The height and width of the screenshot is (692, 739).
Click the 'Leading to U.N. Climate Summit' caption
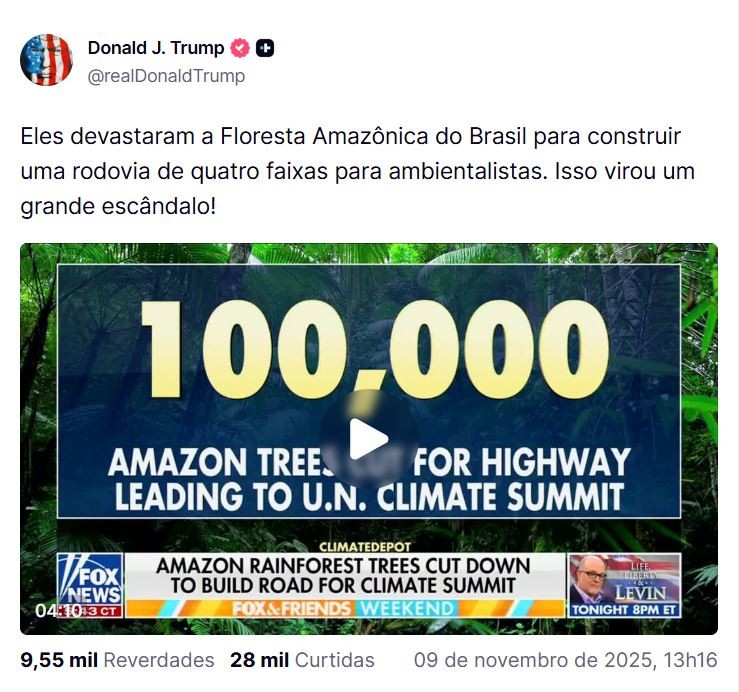pyautogui.click(x=368, y=497)
